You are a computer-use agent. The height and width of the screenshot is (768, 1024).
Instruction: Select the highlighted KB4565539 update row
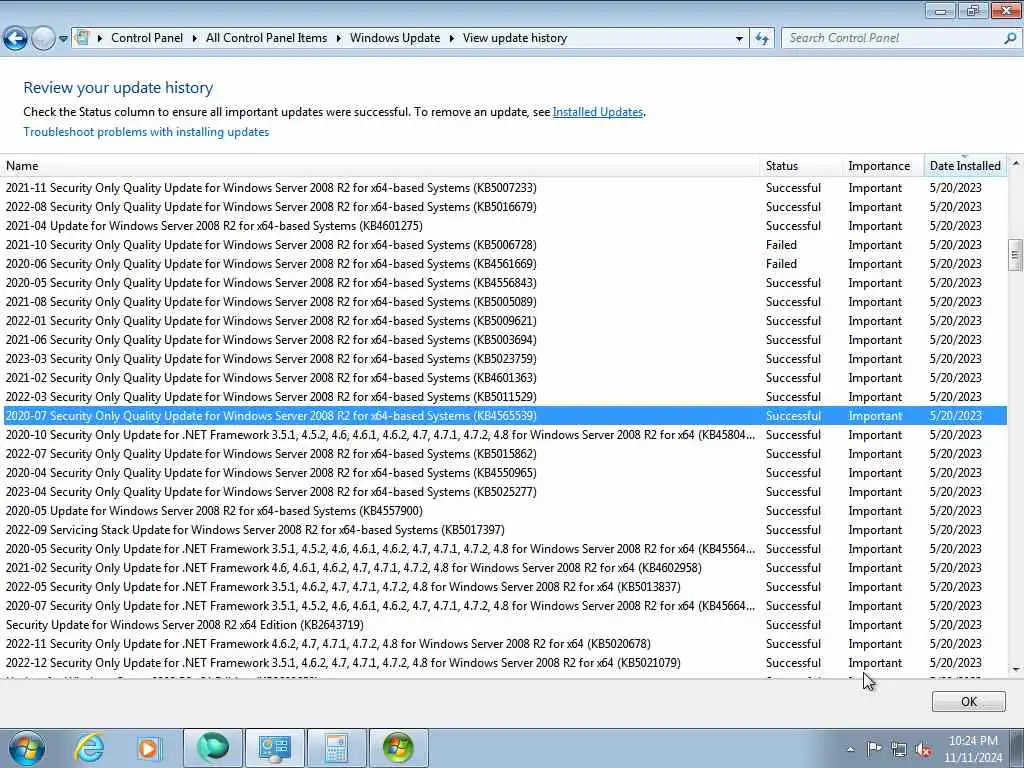(x=505, y=415)
